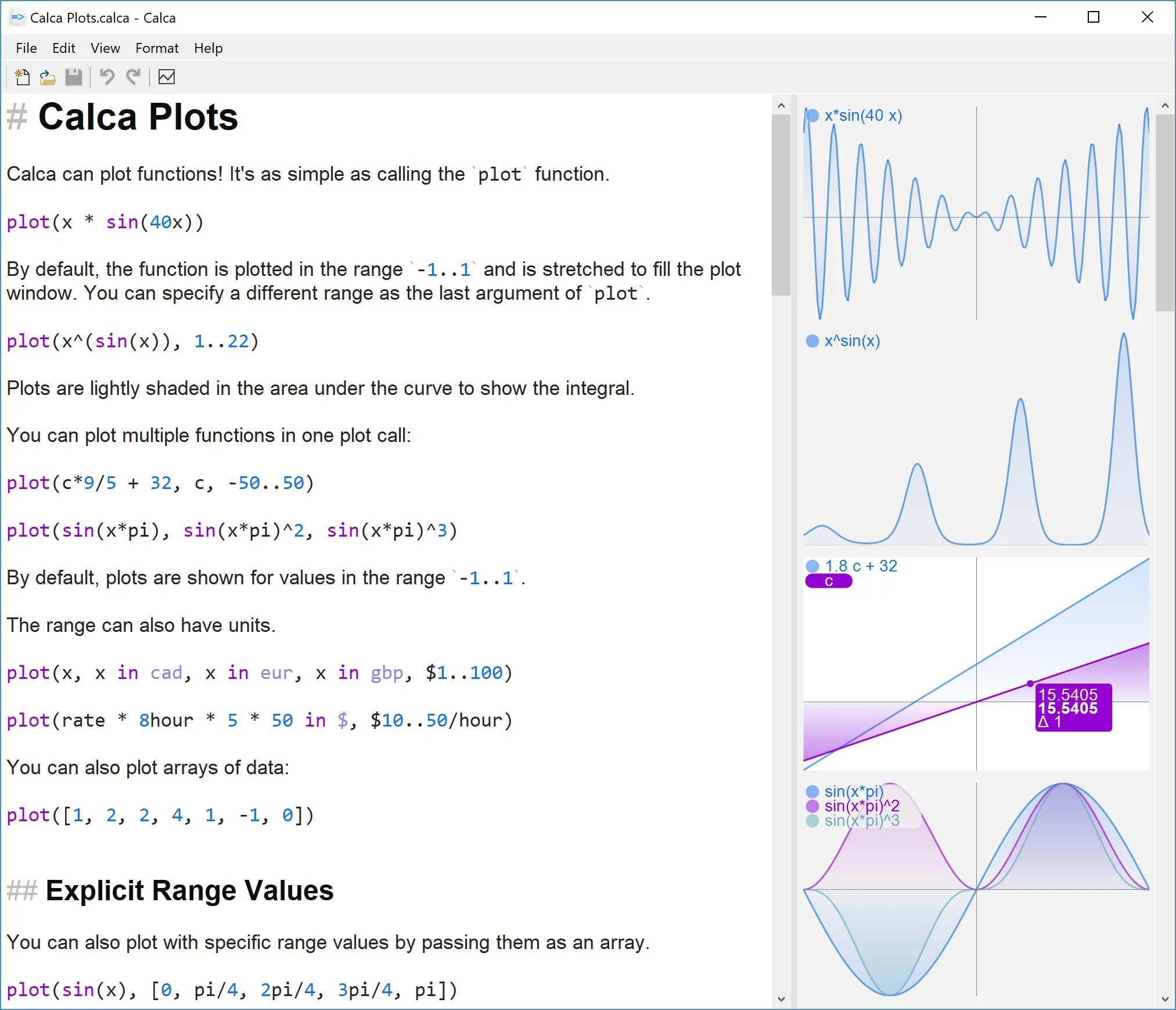Screen dimensions: 1176x1010
Task: Open the Edit menu
Action: 63,48
